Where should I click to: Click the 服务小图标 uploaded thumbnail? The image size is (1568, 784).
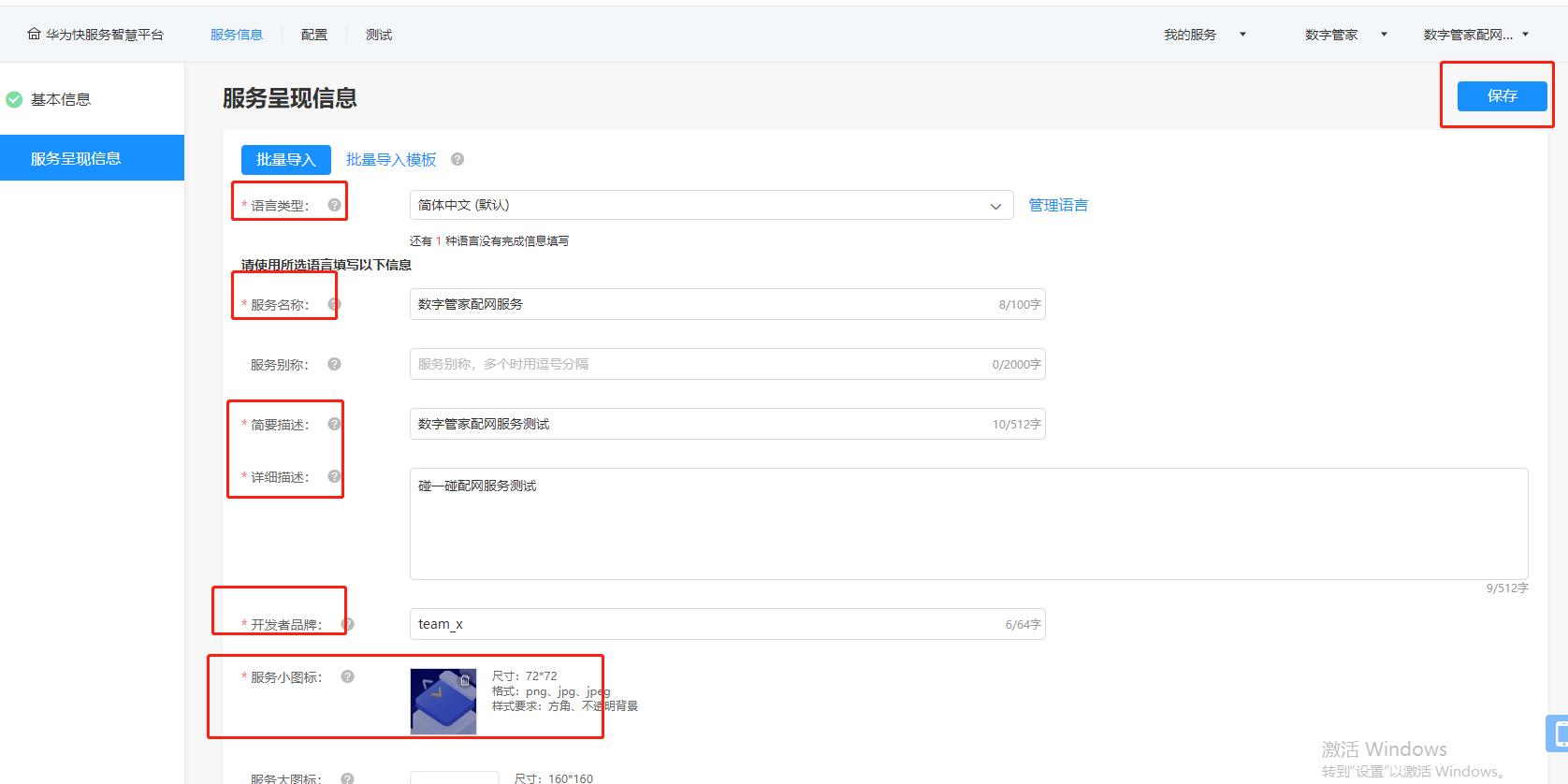pyautogui.click(x=443, y=702)
